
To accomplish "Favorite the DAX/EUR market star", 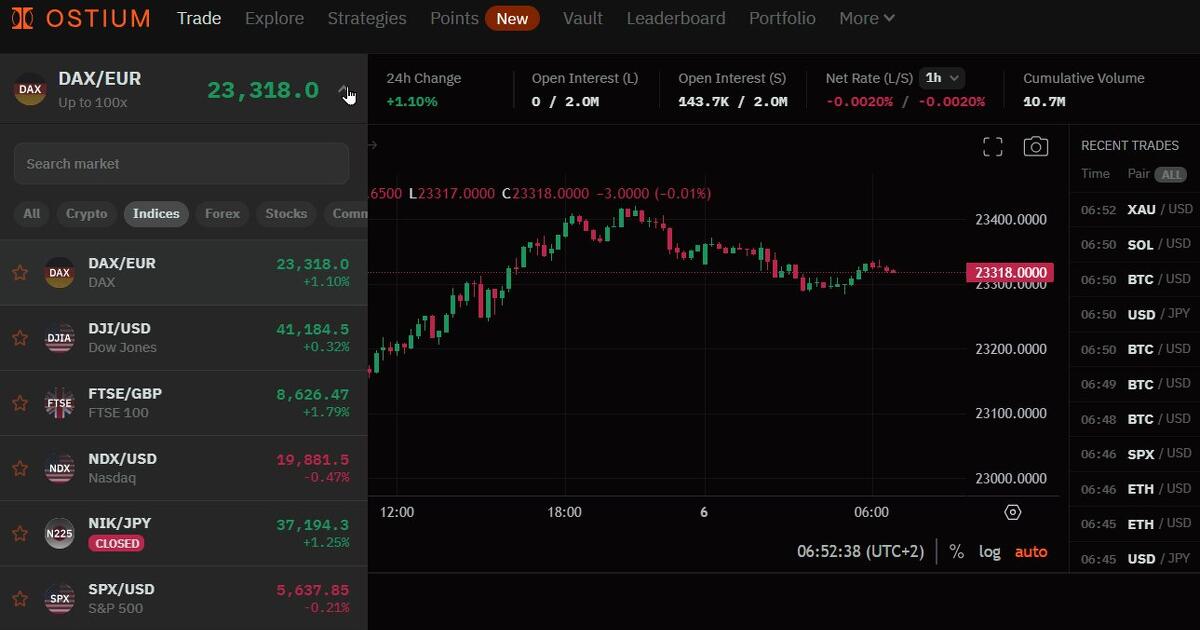I will [20, 272].
